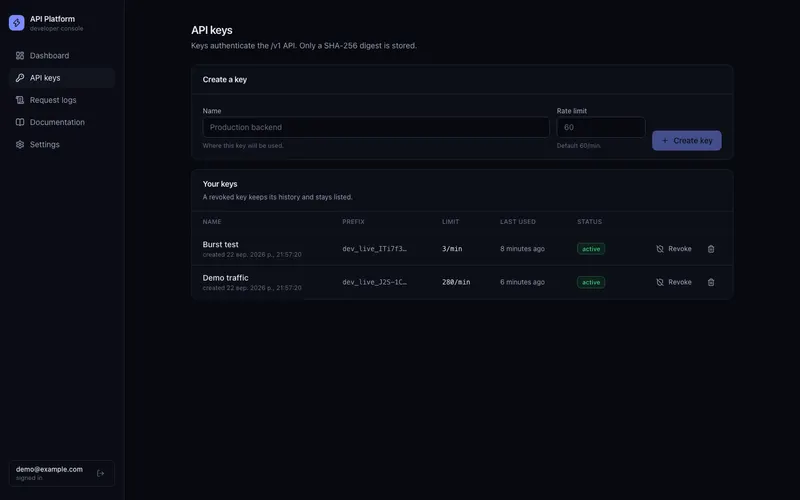Open the Dashboard page
The width and height of the screenshot is (800, 500).
(x=62, y=56)
